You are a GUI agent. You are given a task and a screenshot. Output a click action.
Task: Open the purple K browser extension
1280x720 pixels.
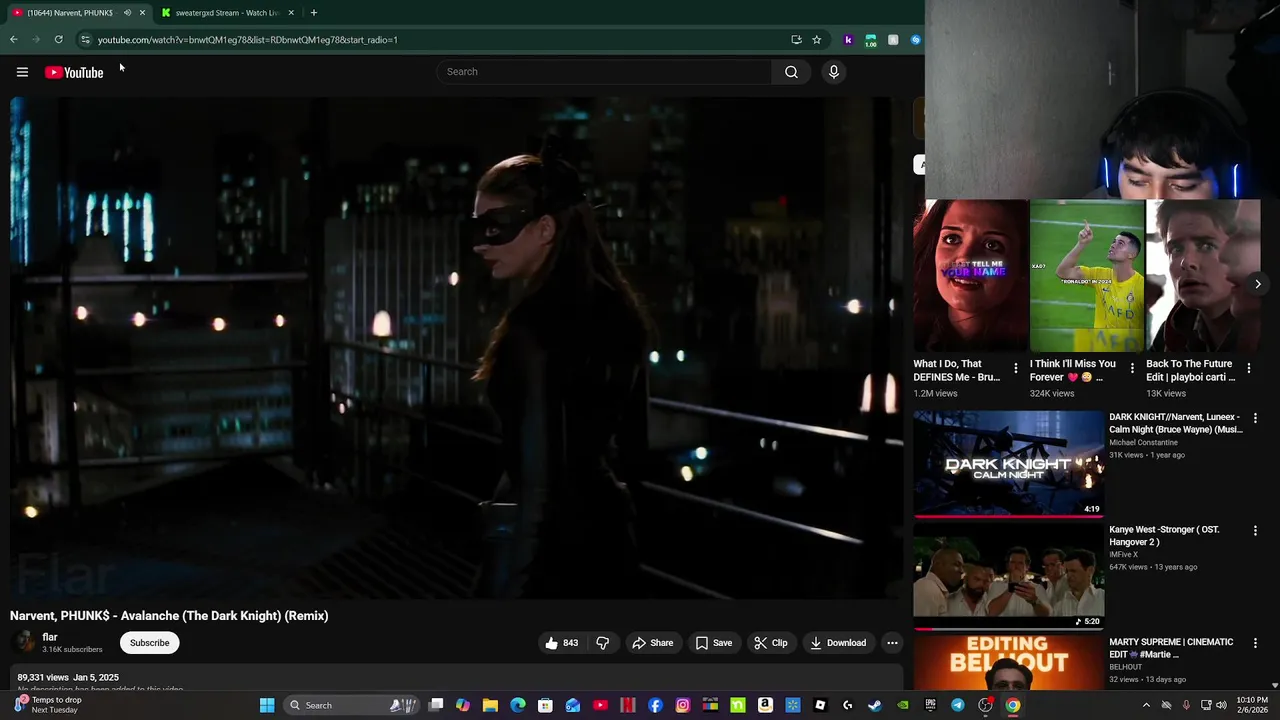[x=848, y=40]
